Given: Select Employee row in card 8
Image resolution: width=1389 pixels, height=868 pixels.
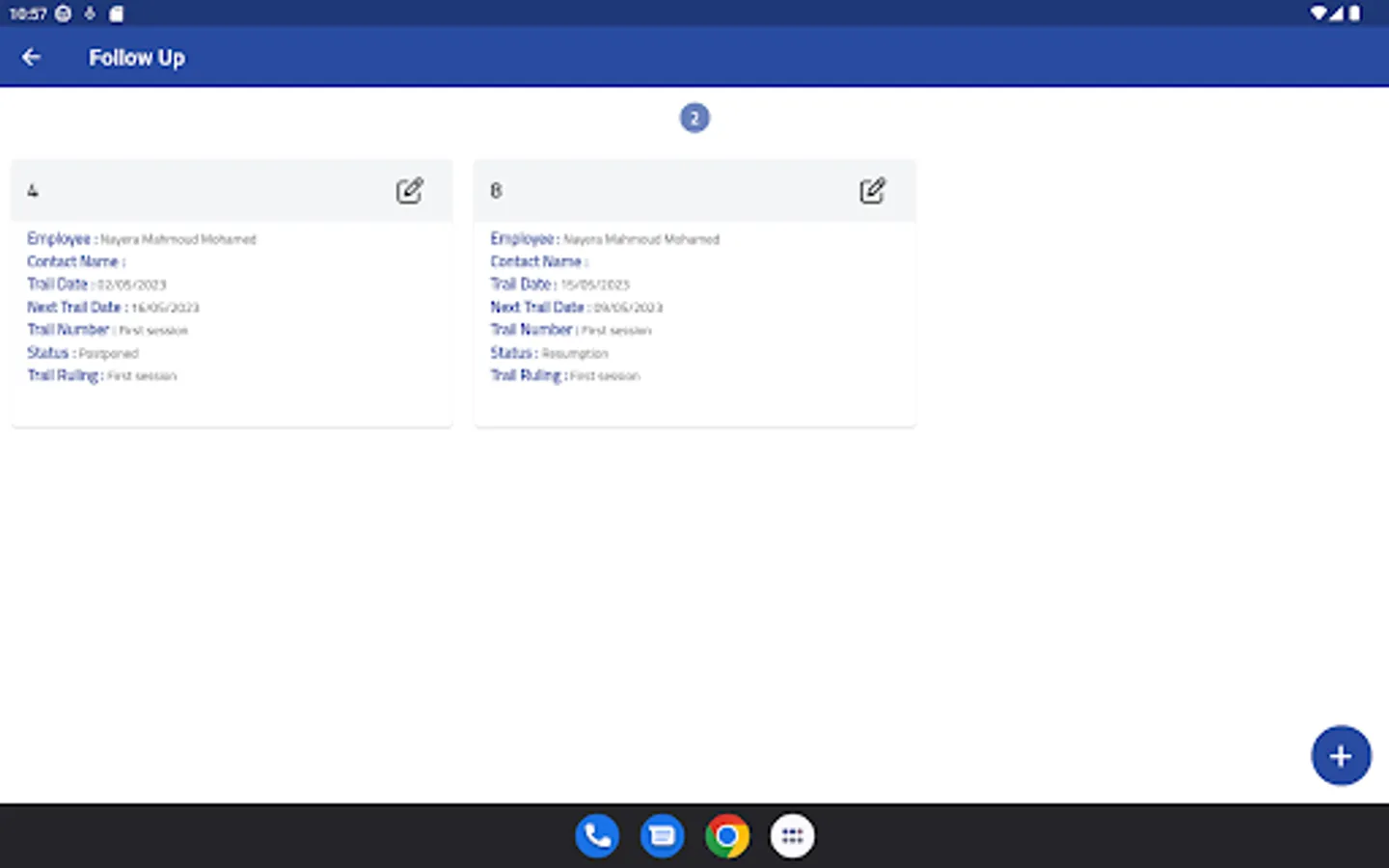Looking at the screenshot, I should click(x=605, y=239).
